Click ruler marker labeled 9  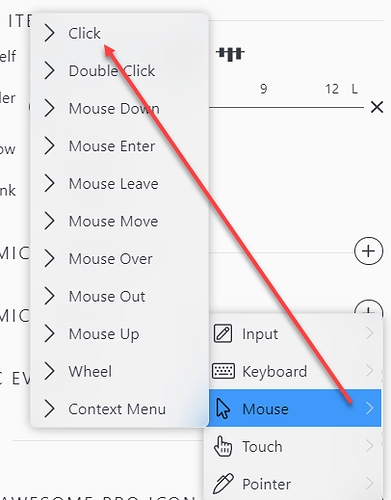[x=263, y=89]
